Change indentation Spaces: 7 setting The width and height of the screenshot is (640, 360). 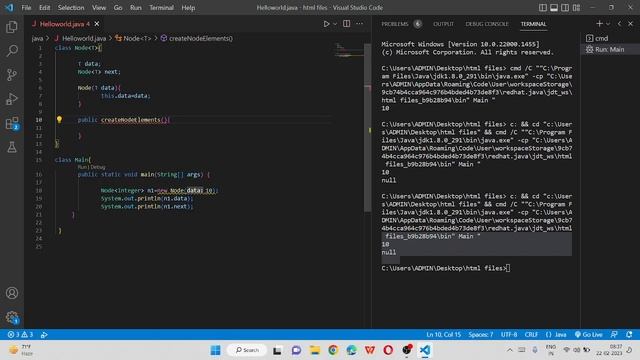click(480, 334)
